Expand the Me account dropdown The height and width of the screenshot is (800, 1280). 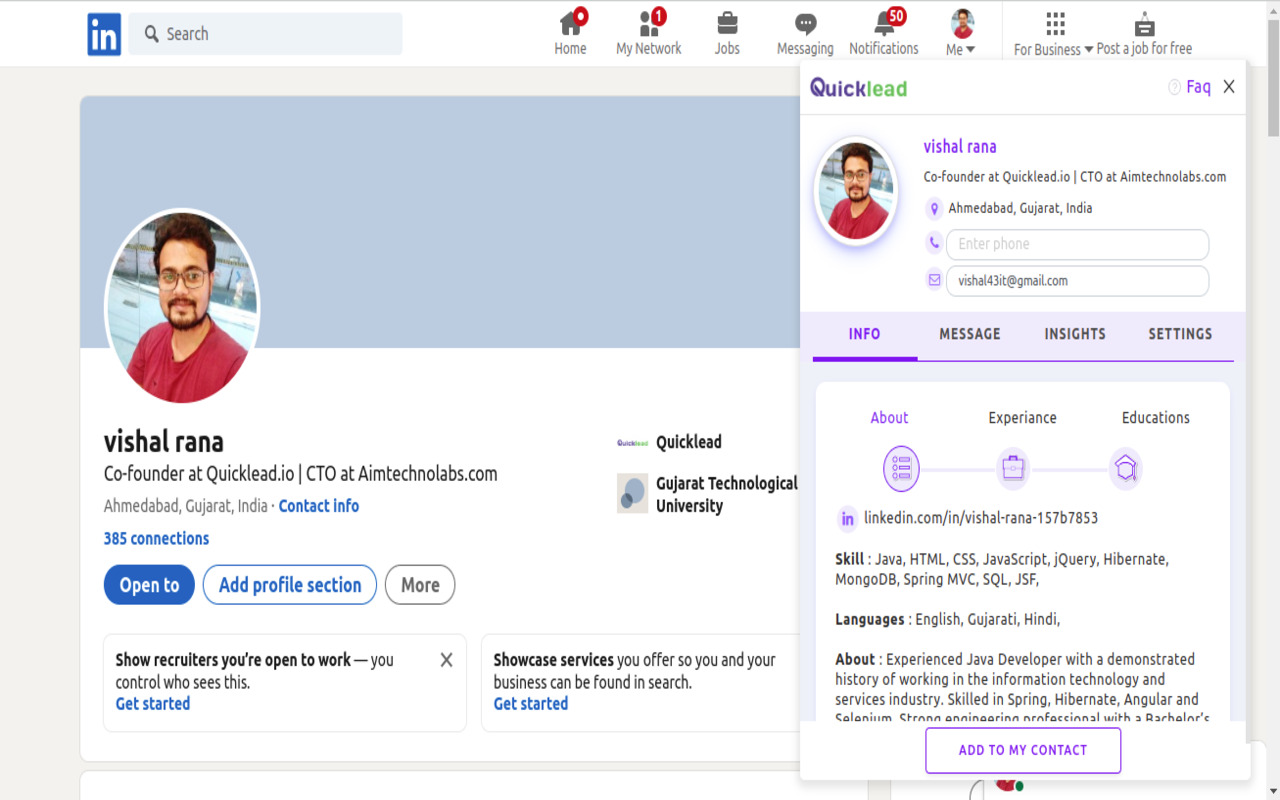[x=961, y=49]
